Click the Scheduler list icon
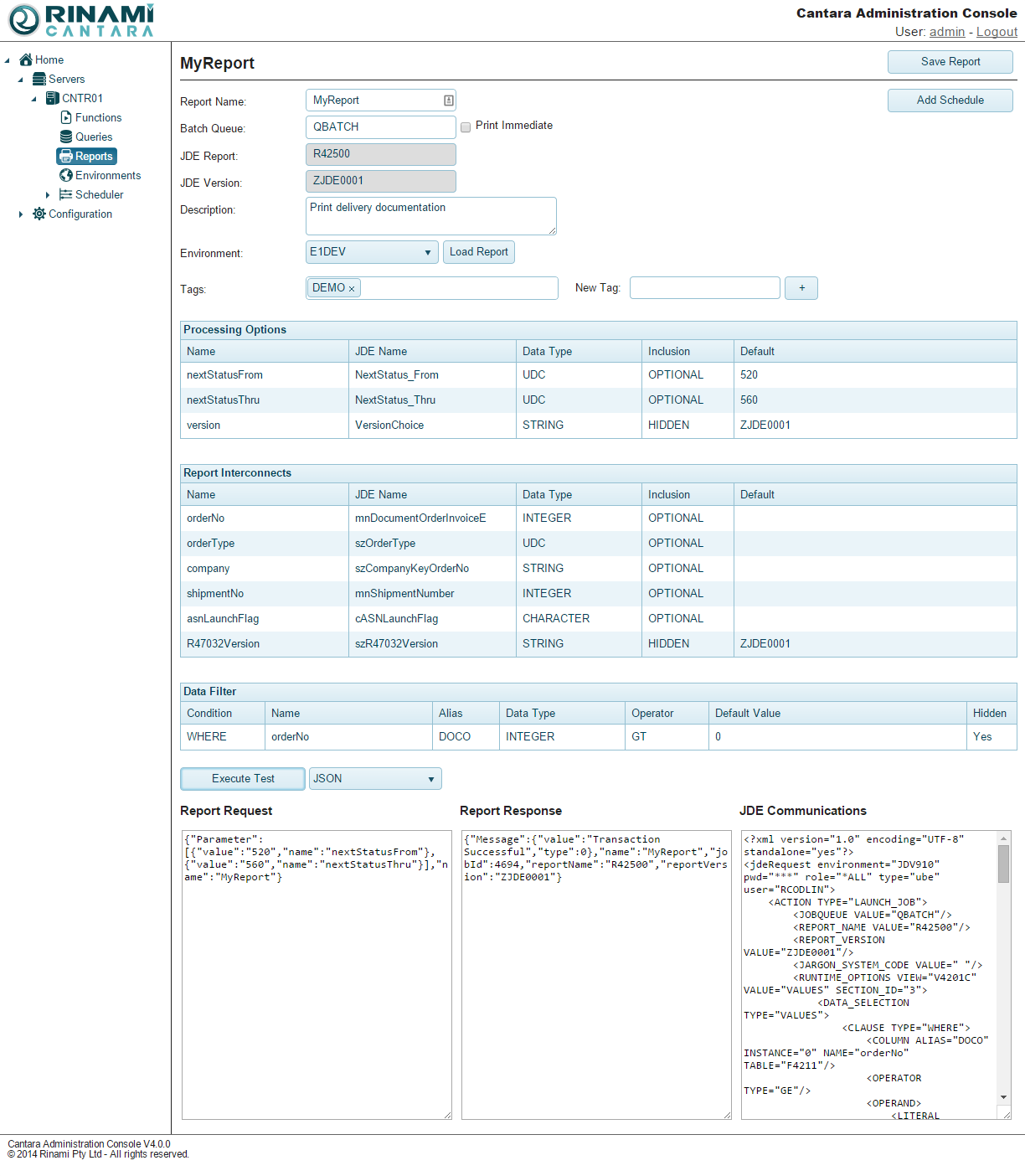This screenshot has height=1176, width=1025. click(66, 194)
